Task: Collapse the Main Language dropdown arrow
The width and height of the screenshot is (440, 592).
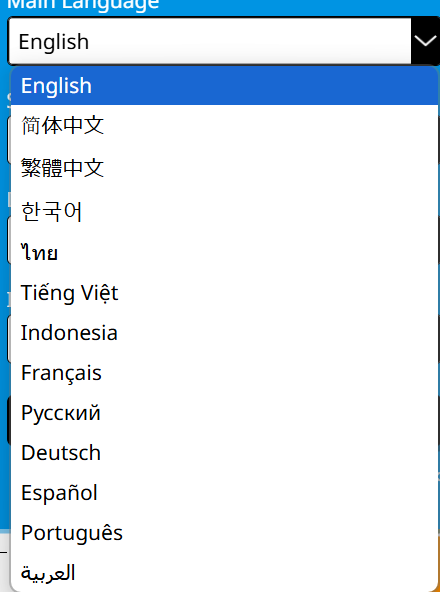Action: pyautogui.click(x=425, y=41)
